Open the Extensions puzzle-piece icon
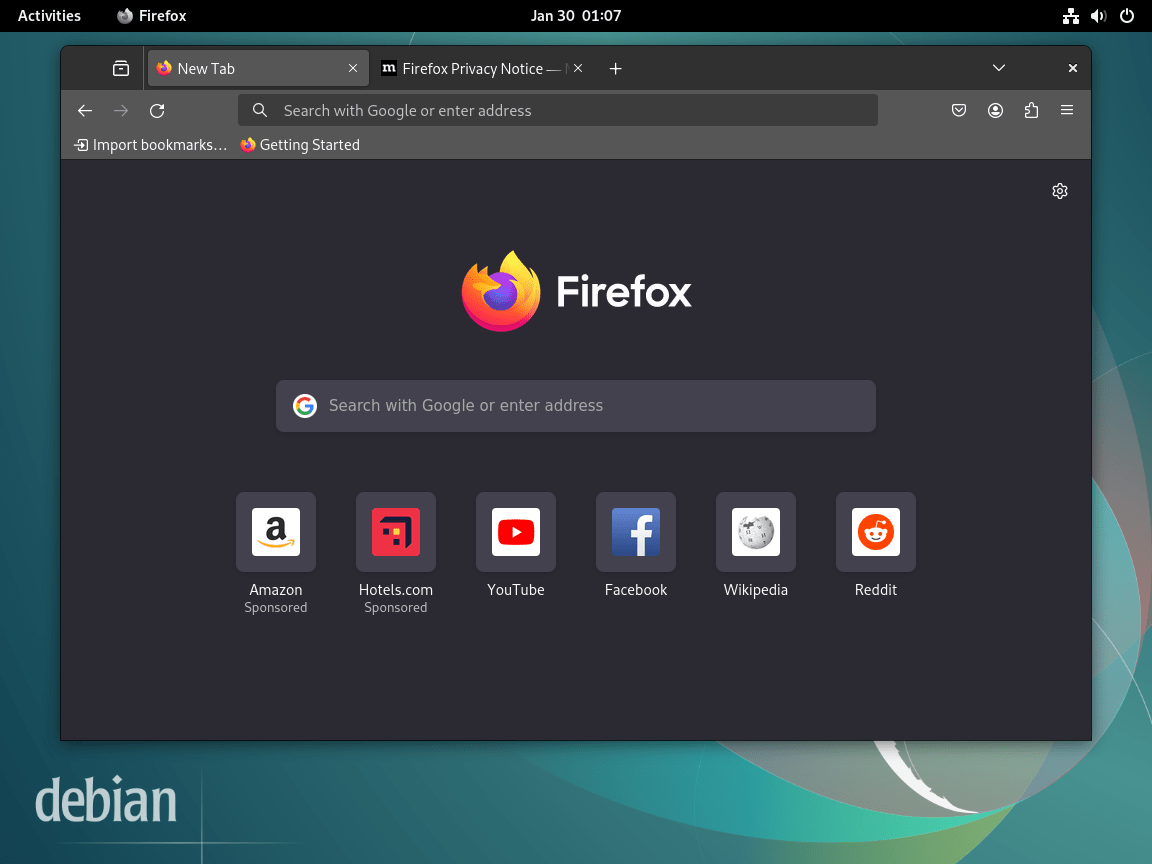This screenshot has height=864, width=1152. tap(1031, 110)
